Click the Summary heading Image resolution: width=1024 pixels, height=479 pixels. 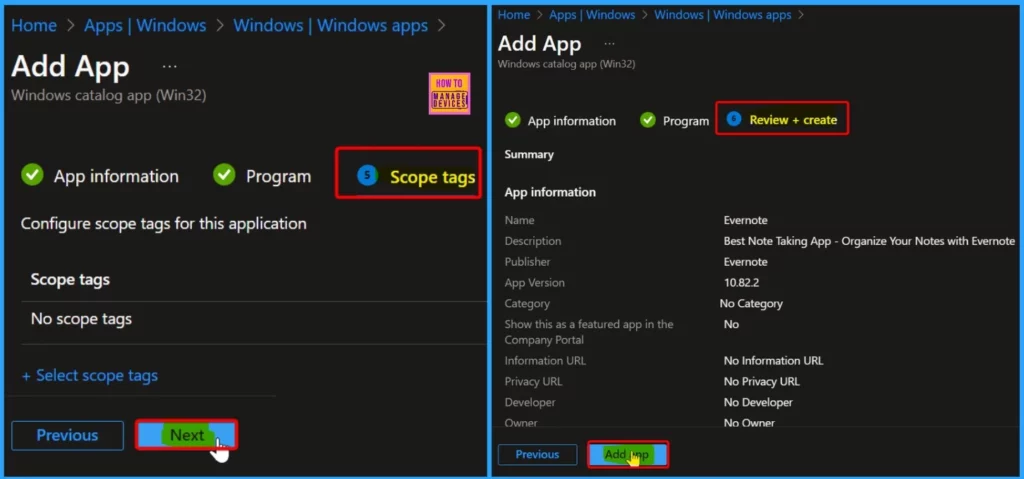[x=529, y=155]
